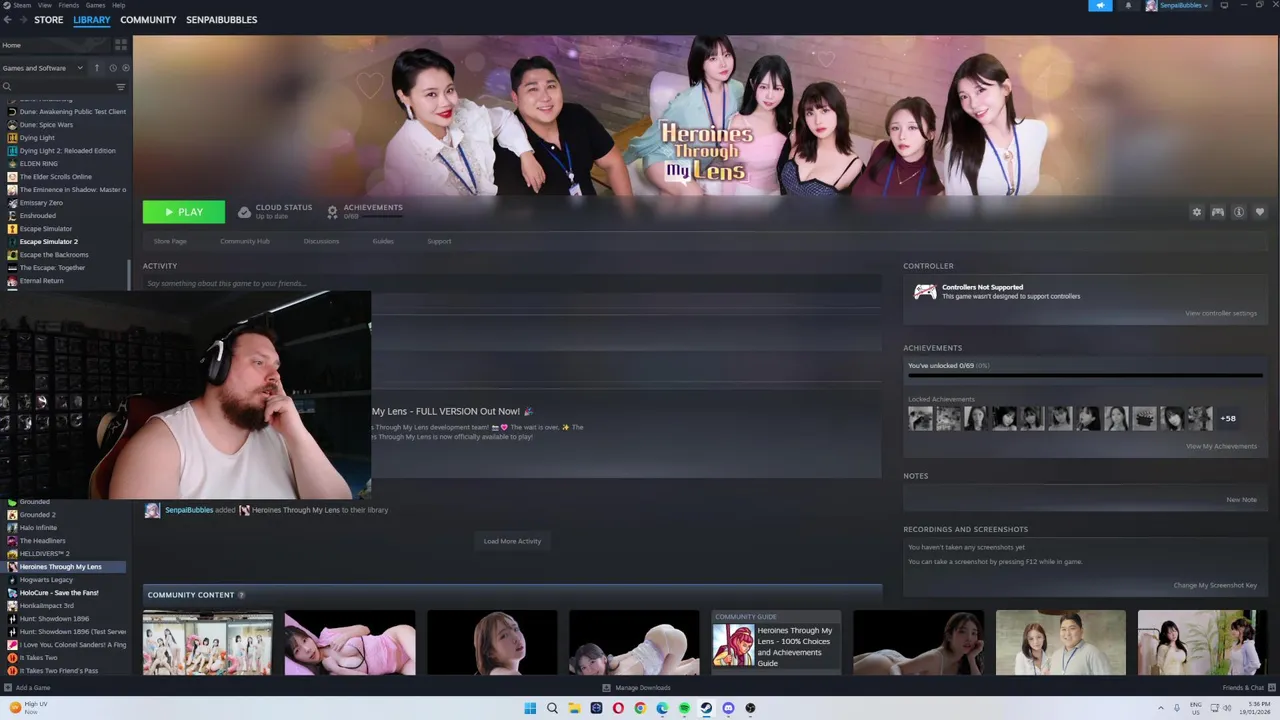Screen dimensions: 1280x720
Task: Switch to the COMMUNITY tab
Action: pos(148,20)
